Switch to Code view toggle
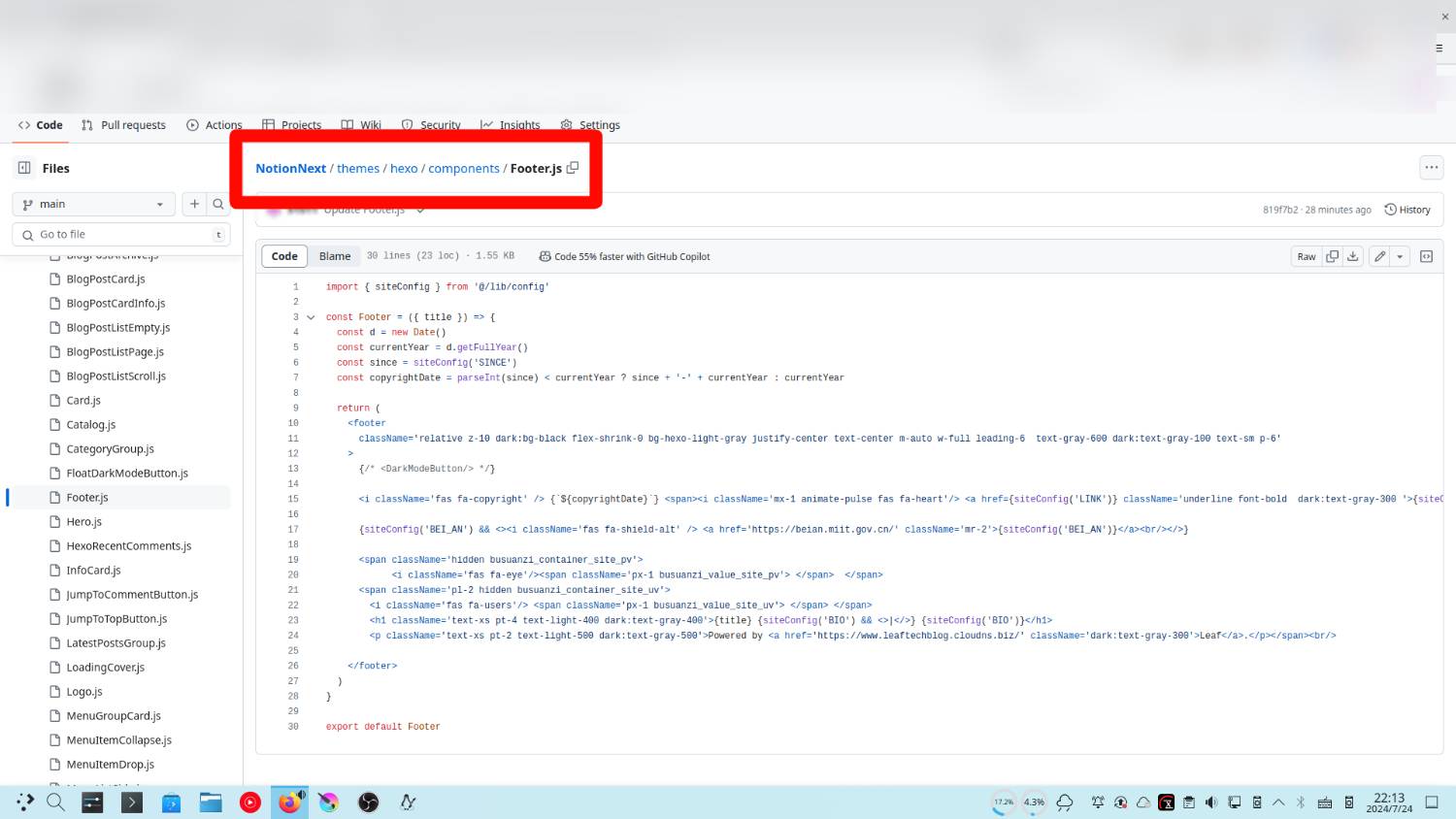Image resolution: width=1456 pixels, height=819 pixels. pos(284,256)
